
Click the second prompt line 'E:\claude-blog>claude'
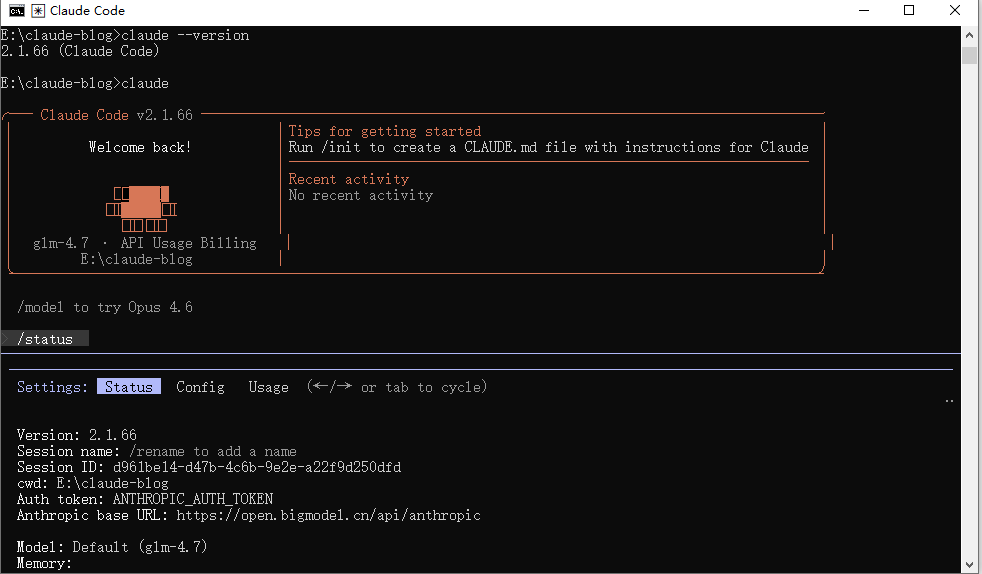click(85, 83)
